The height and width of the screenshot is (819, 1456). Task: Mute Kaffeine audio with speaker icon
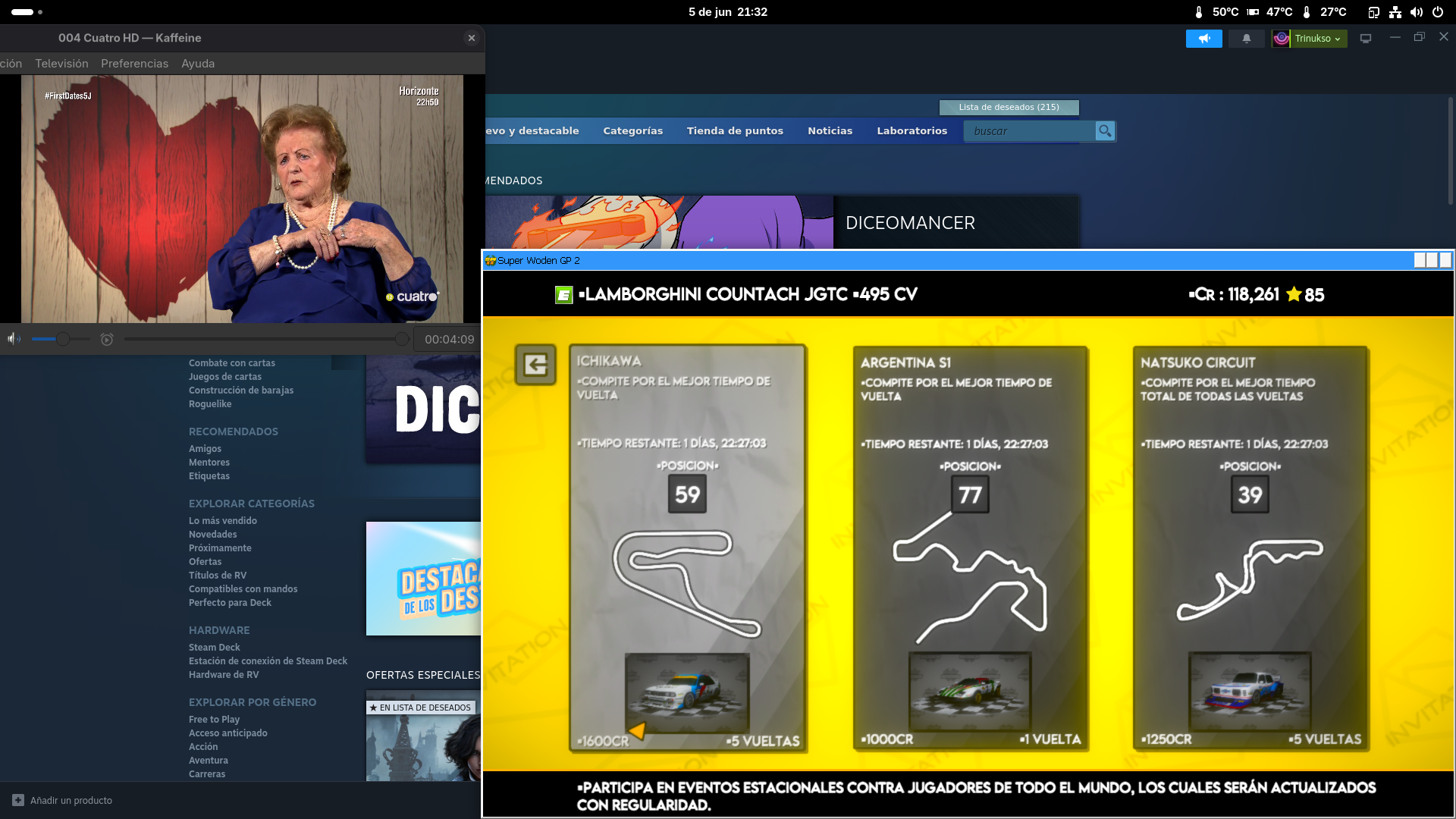14,339
